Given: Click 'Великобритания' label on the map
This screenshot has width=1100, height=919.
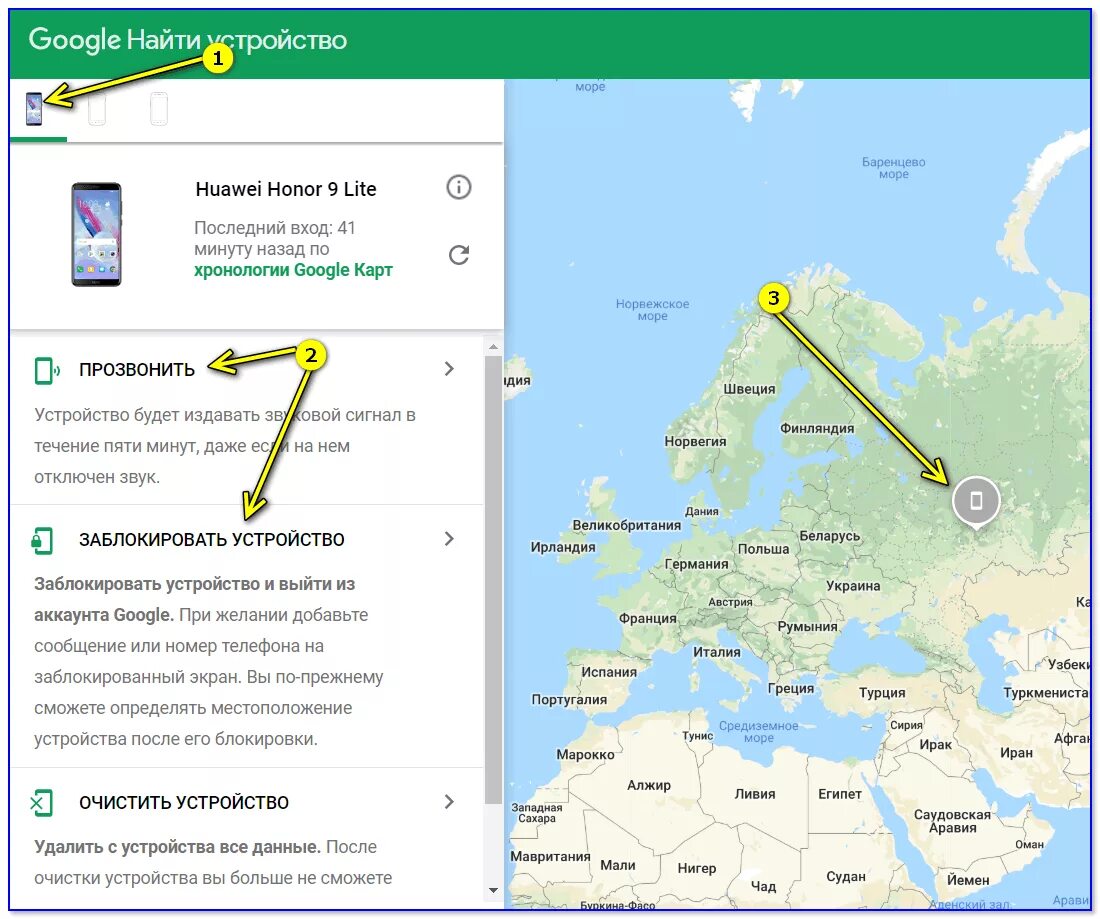Looking at the screenshot, I should tap(626, 525).
